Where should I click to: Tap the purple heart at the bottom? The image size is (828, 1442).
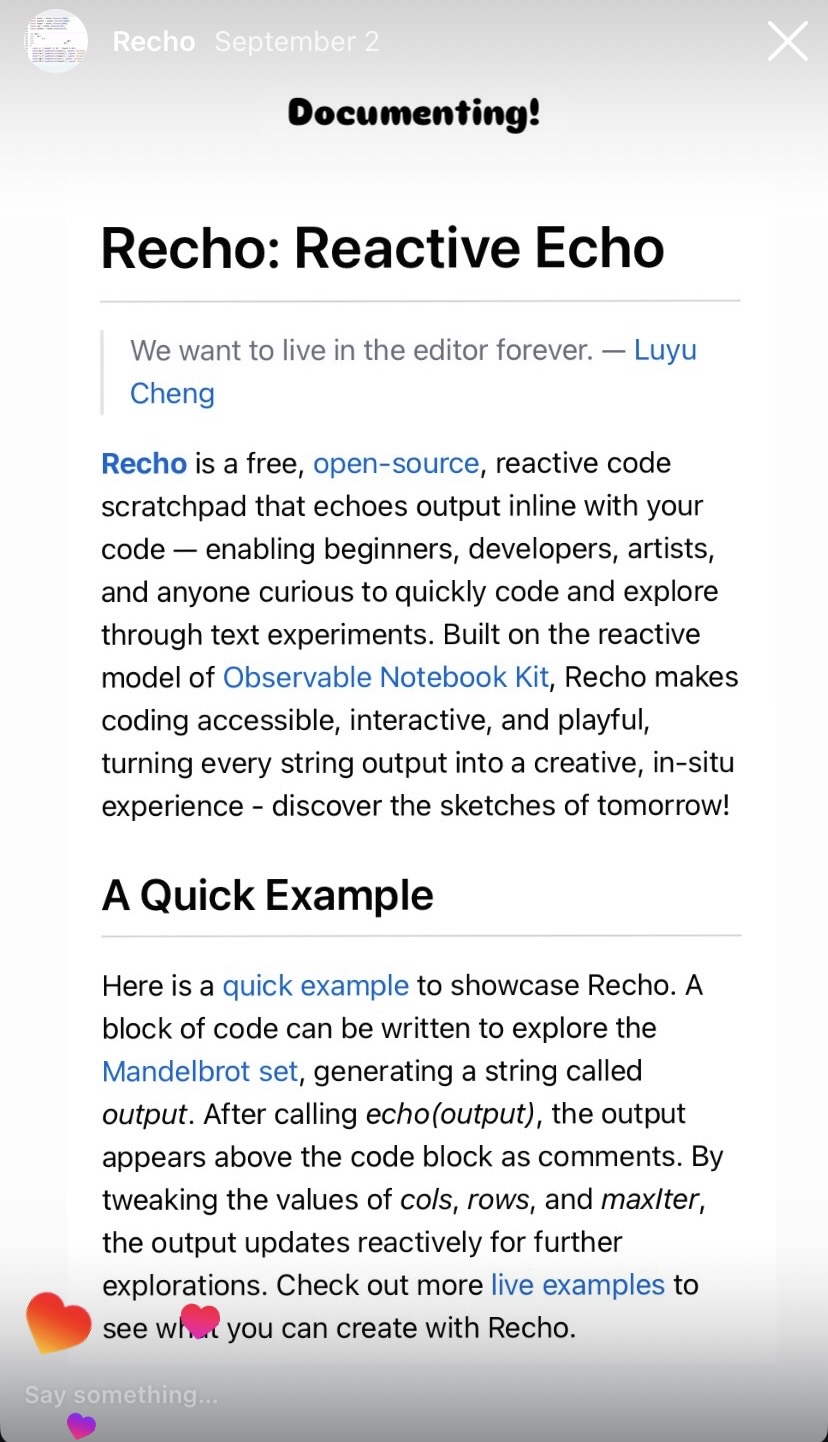coord(81,1425)
